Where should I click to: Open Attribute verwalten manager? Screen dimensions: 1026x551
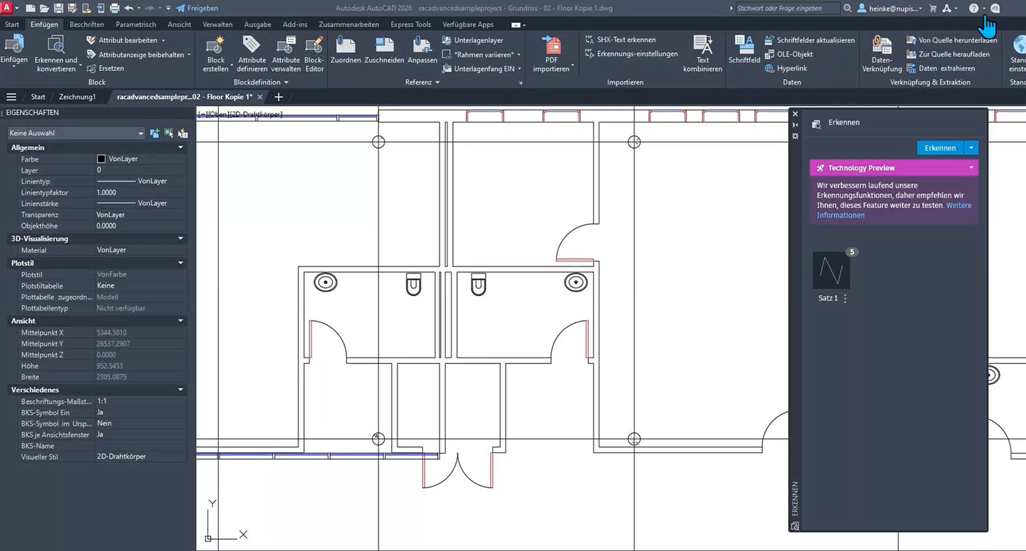point(286,53)
